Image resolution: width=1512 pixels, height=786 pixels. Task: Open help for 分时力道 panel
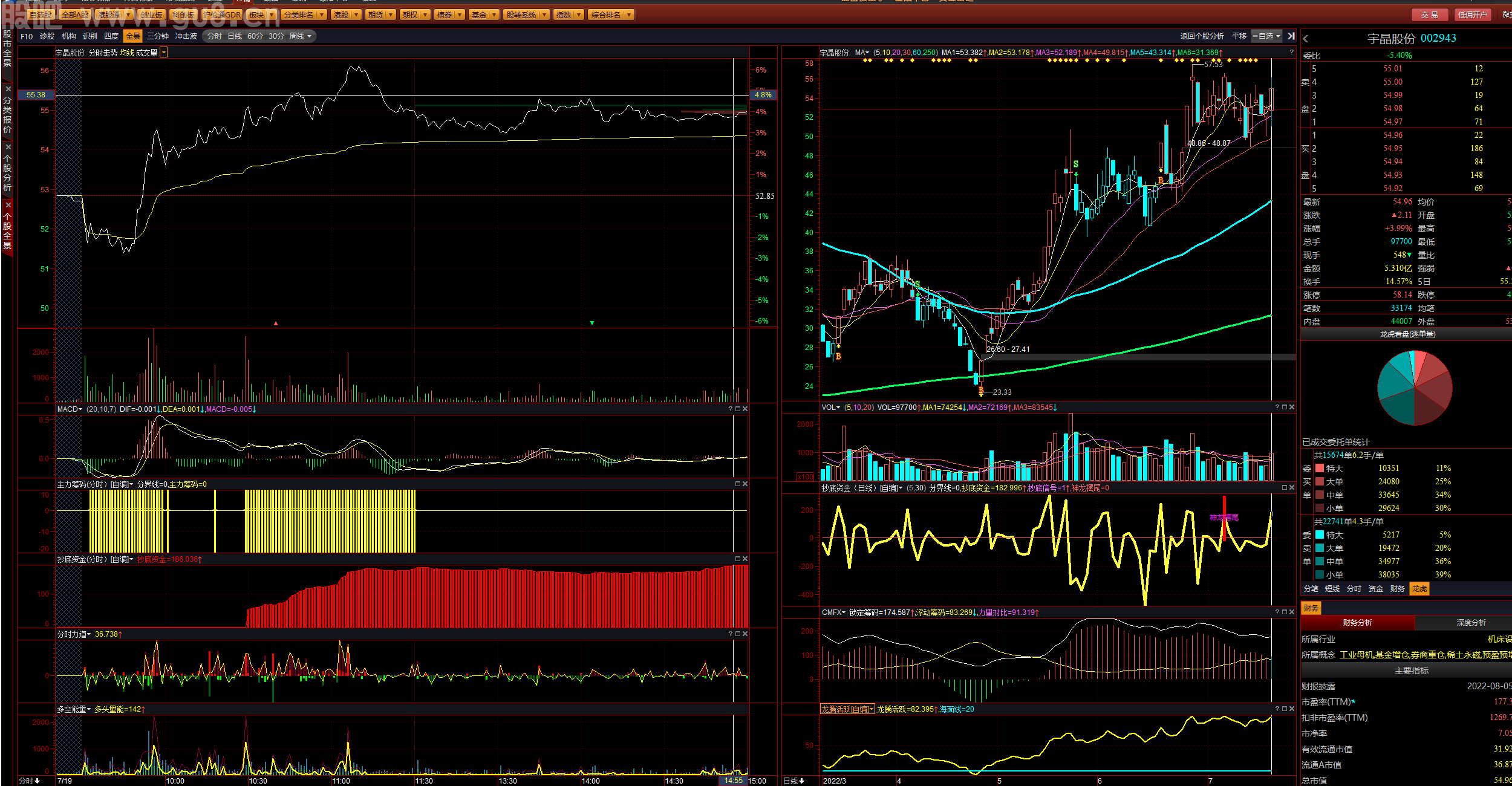[x=731, y=634]
